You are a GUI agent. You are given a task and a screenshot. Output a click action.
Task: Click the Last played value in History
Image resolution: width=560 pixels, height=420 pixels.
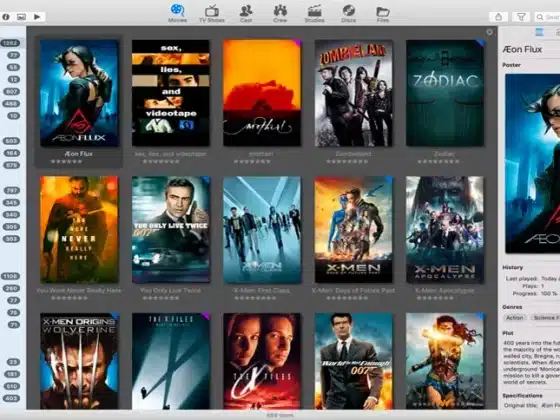tap(550, 279)
